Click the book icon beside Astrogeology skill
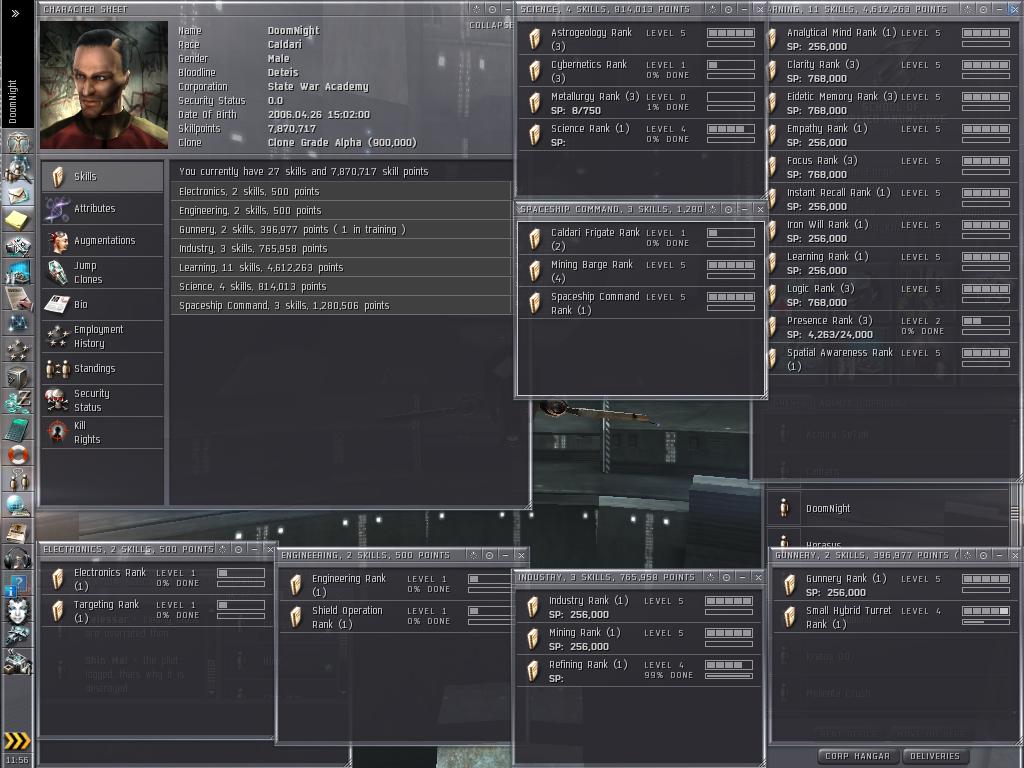Image resolution: width=1024 pixels, height=768 pixels. [x=535, y=39]
